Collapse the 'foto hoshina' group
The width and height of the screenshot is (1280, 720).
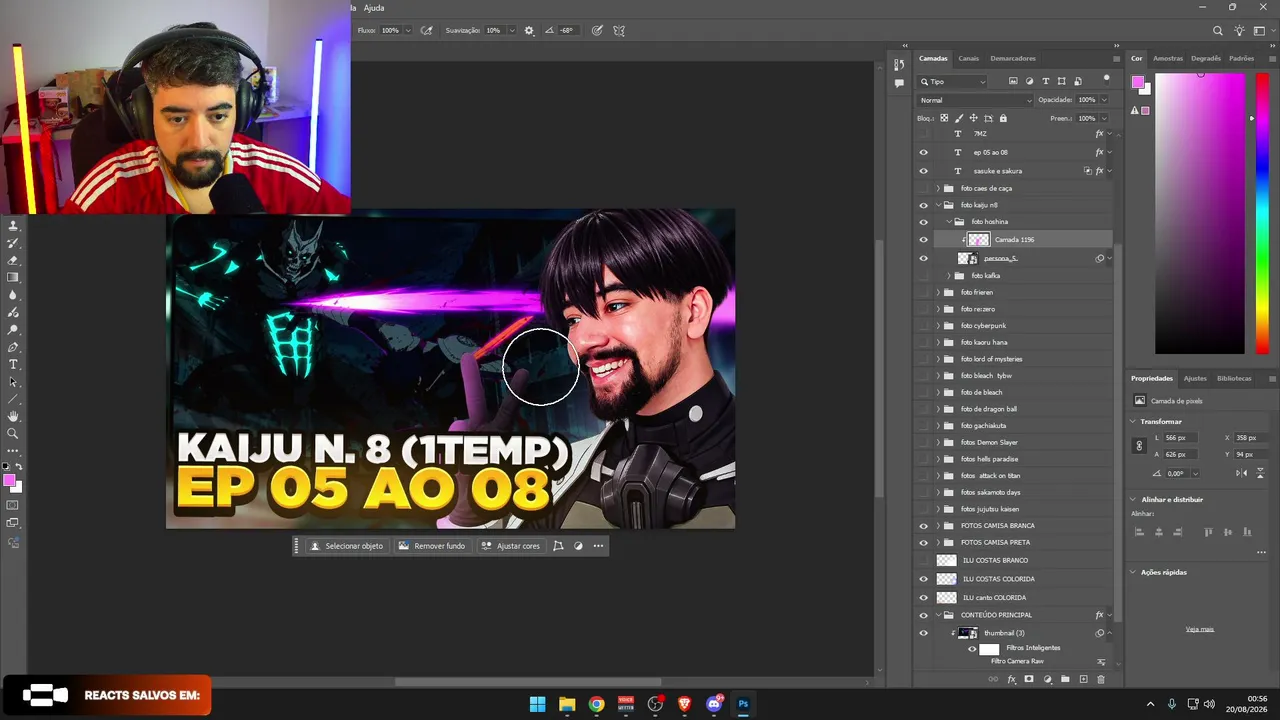(948, 222)
